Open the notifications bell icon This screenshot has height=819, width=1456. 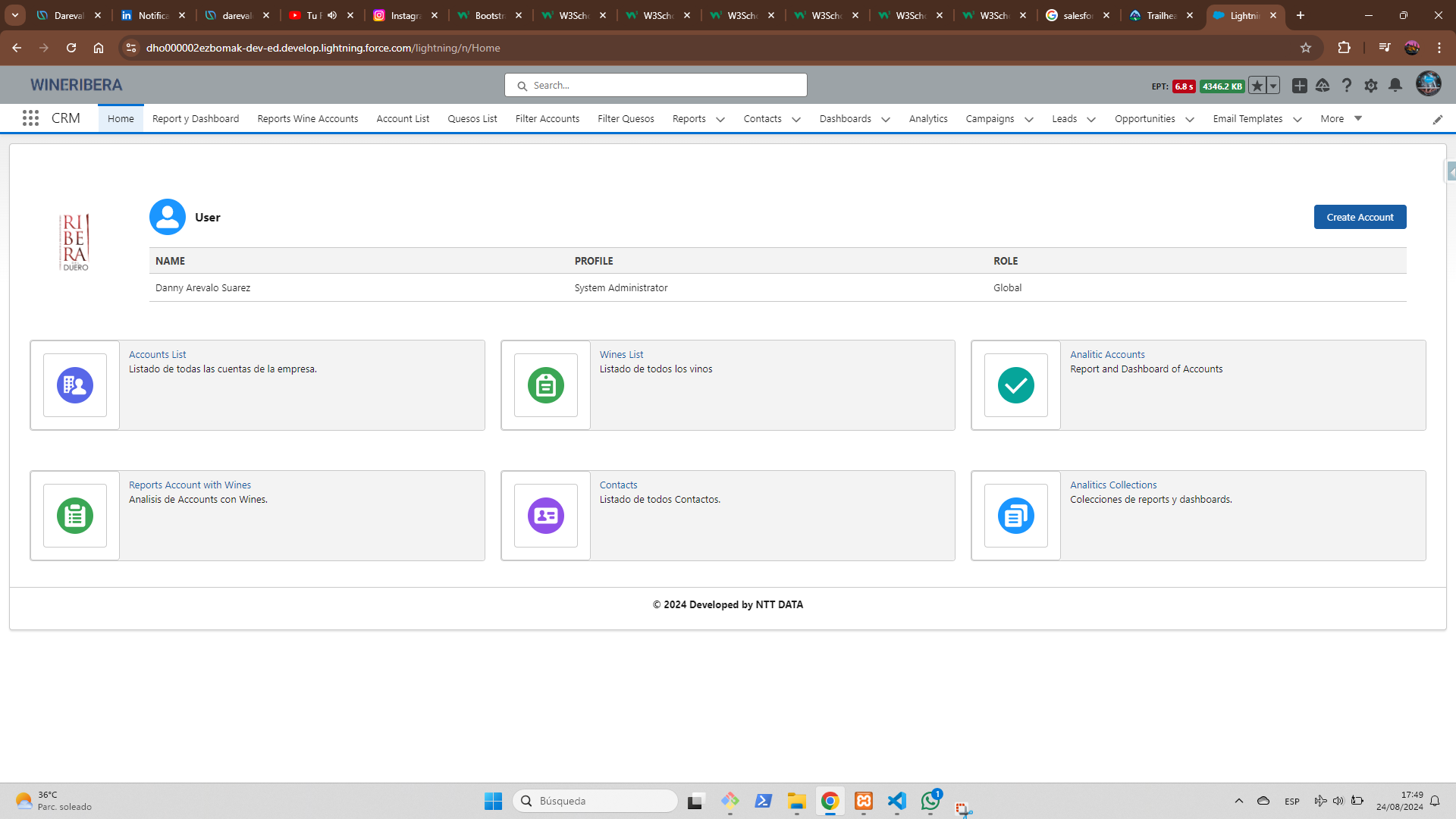(1395, 86)
